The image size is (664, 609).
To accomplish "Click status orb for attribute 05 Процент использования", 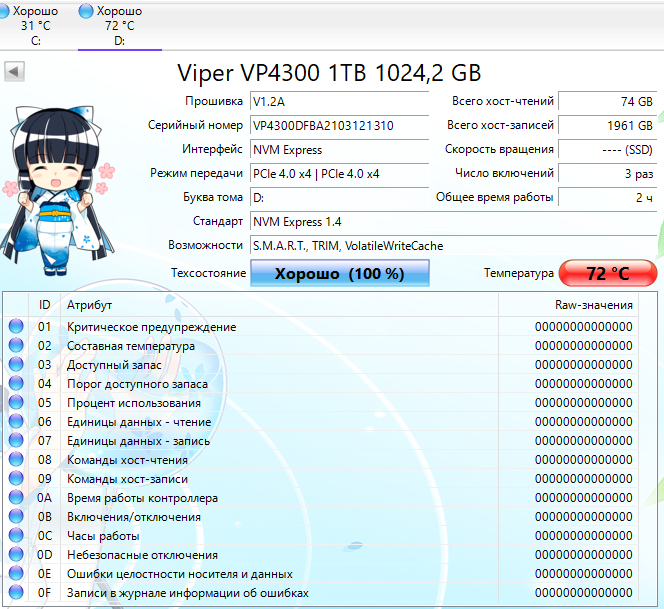I will pyautogui.click(x=16, y=403).
